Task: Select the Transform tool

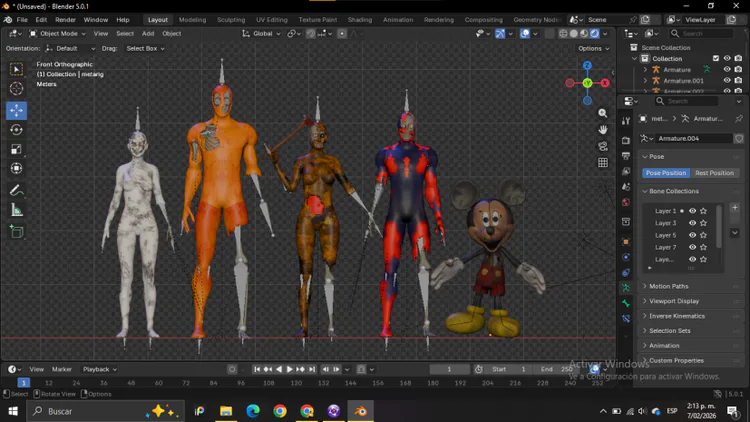Action: 16,168
